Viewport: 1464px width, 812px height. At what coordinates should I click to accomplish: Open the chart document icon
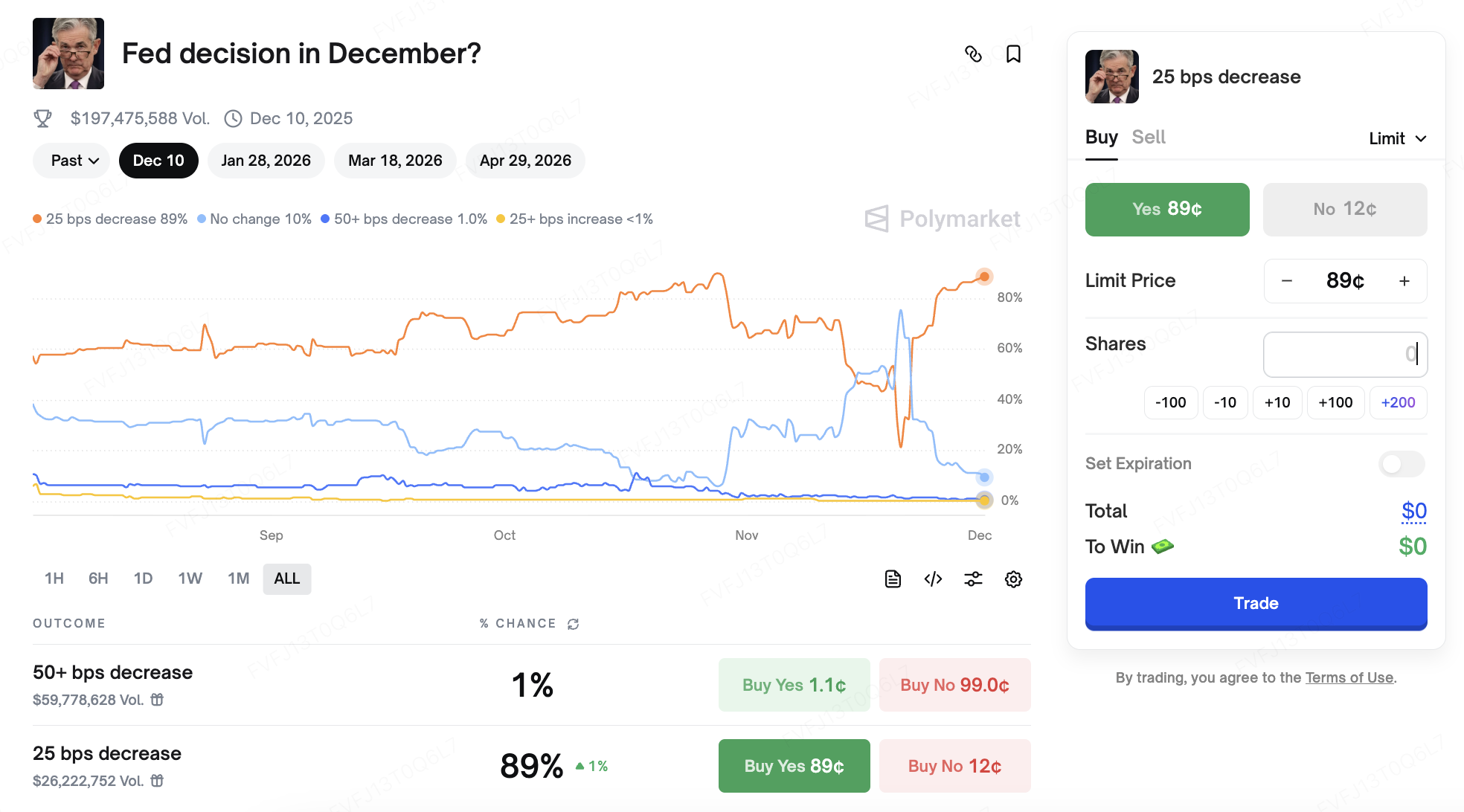coord(893,579)
